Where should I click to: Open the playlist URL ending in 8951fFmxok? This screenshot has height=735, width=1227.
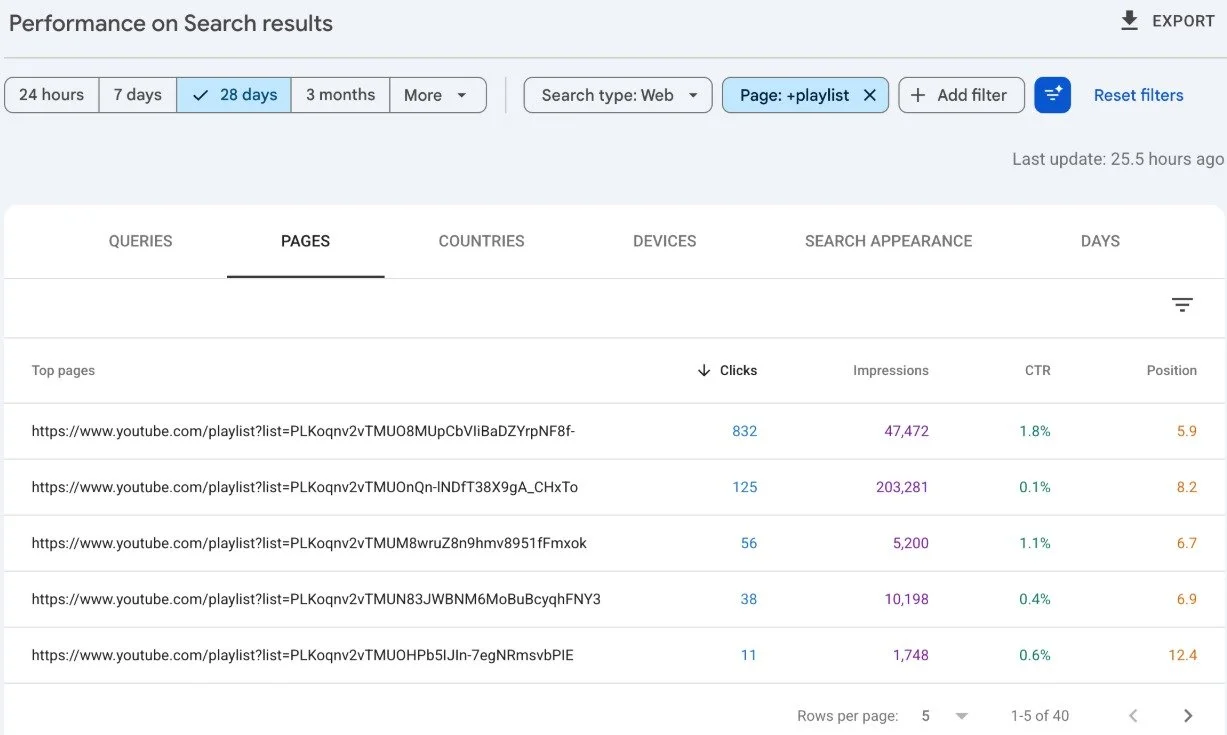(309, 543)
